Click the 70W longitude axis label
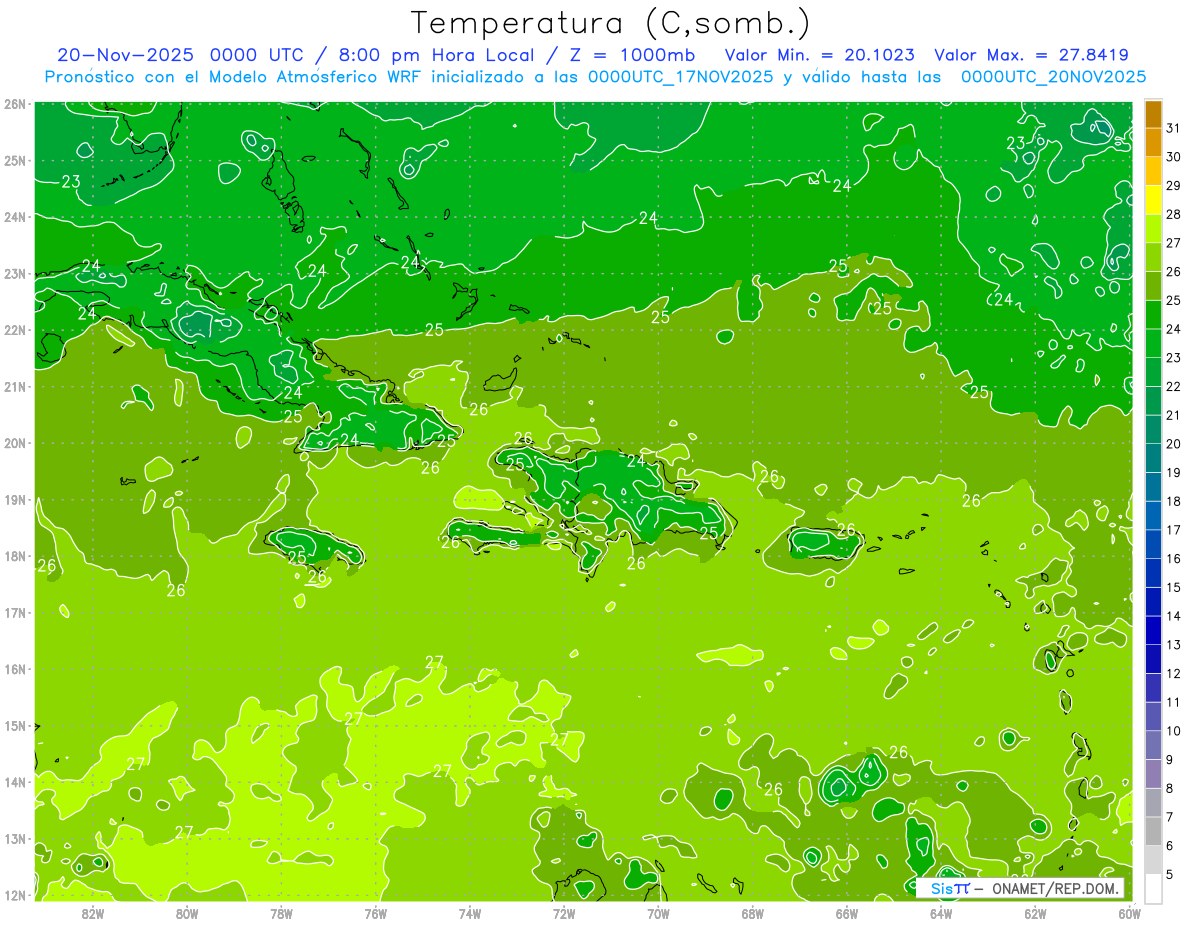This screenshot has height=927, width=1200. tap(658, 913)
